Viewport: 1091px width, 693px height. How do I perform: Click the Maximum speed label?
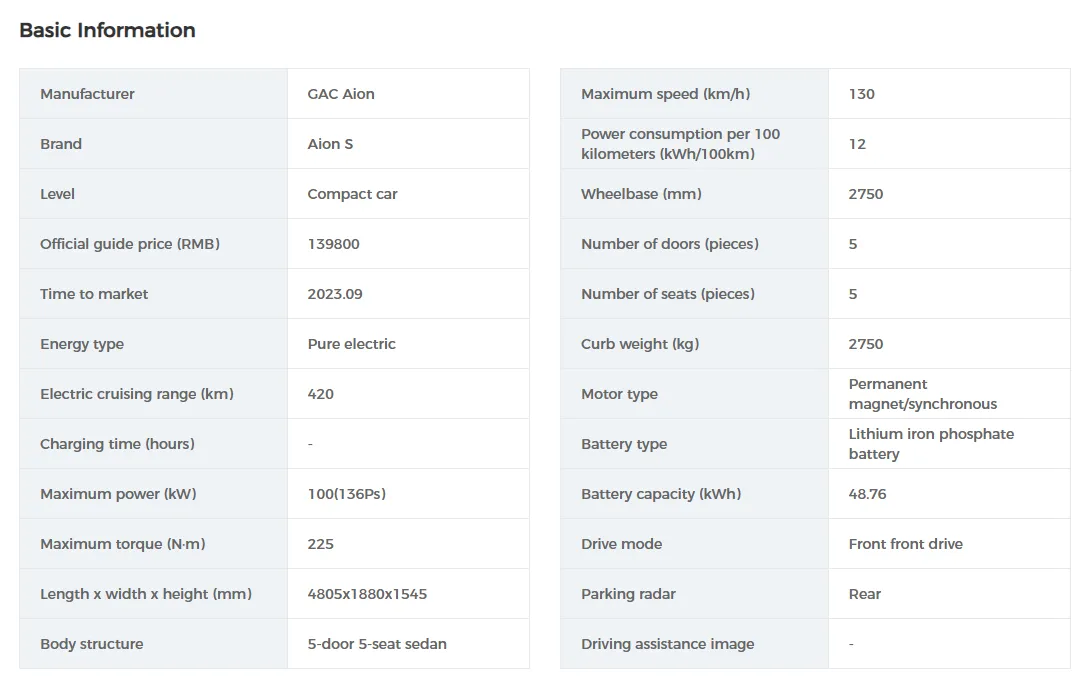coord(665,94)
